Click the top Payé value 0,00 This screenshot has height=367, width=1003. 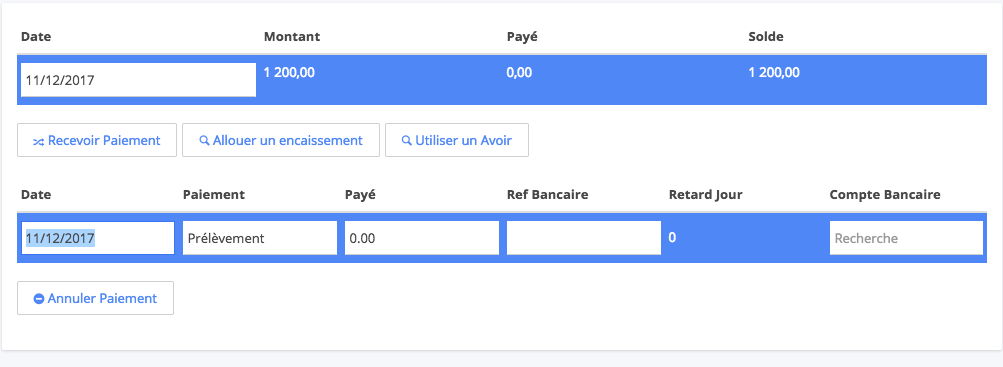[519, 72]
